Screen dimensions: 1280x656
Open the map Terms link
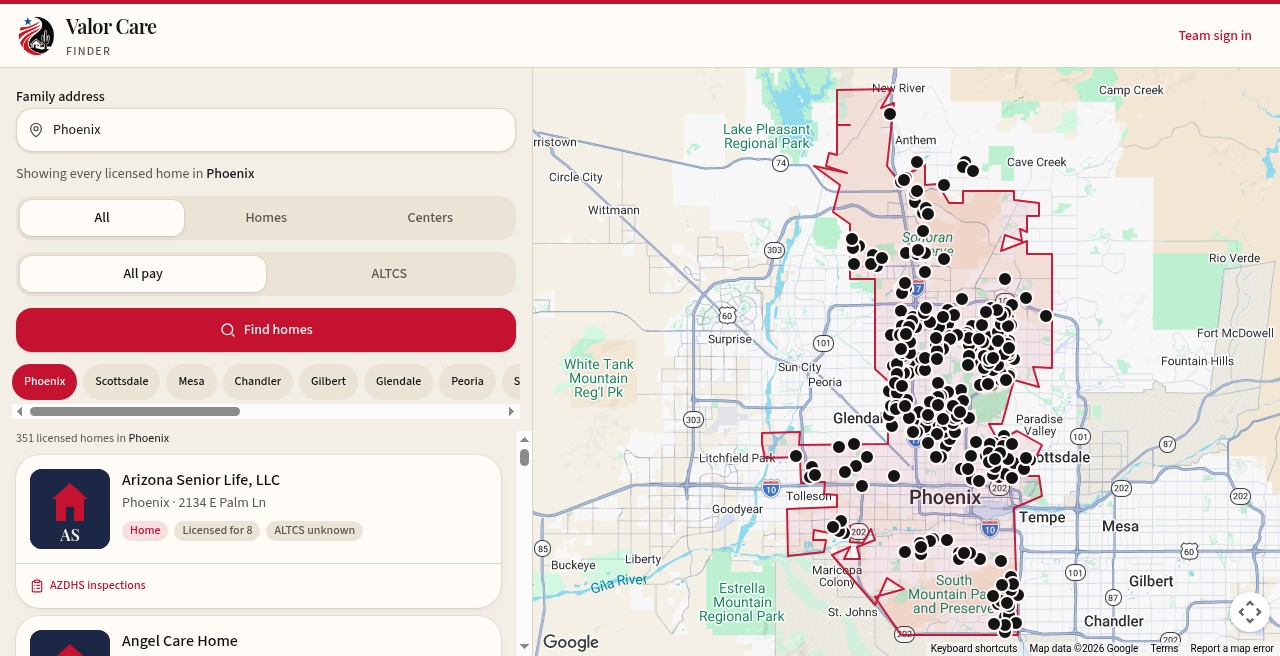[1164, 649]
